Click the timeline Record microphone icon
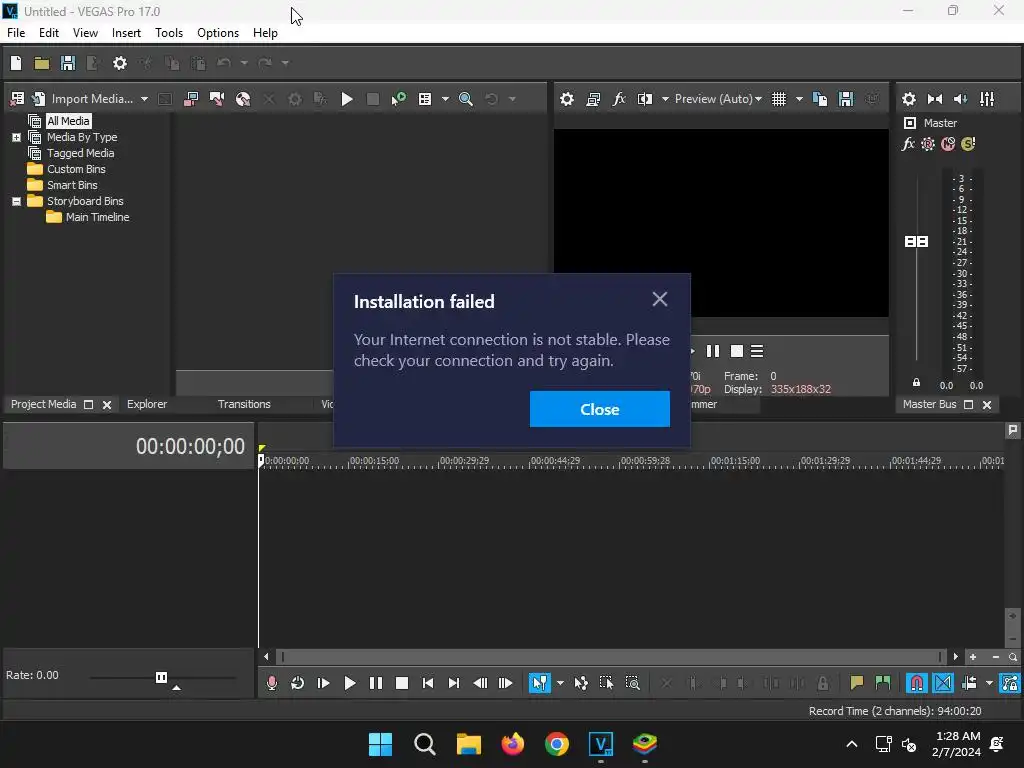Viewport: 1024px width, 768px height. click(x=272, y=683)
